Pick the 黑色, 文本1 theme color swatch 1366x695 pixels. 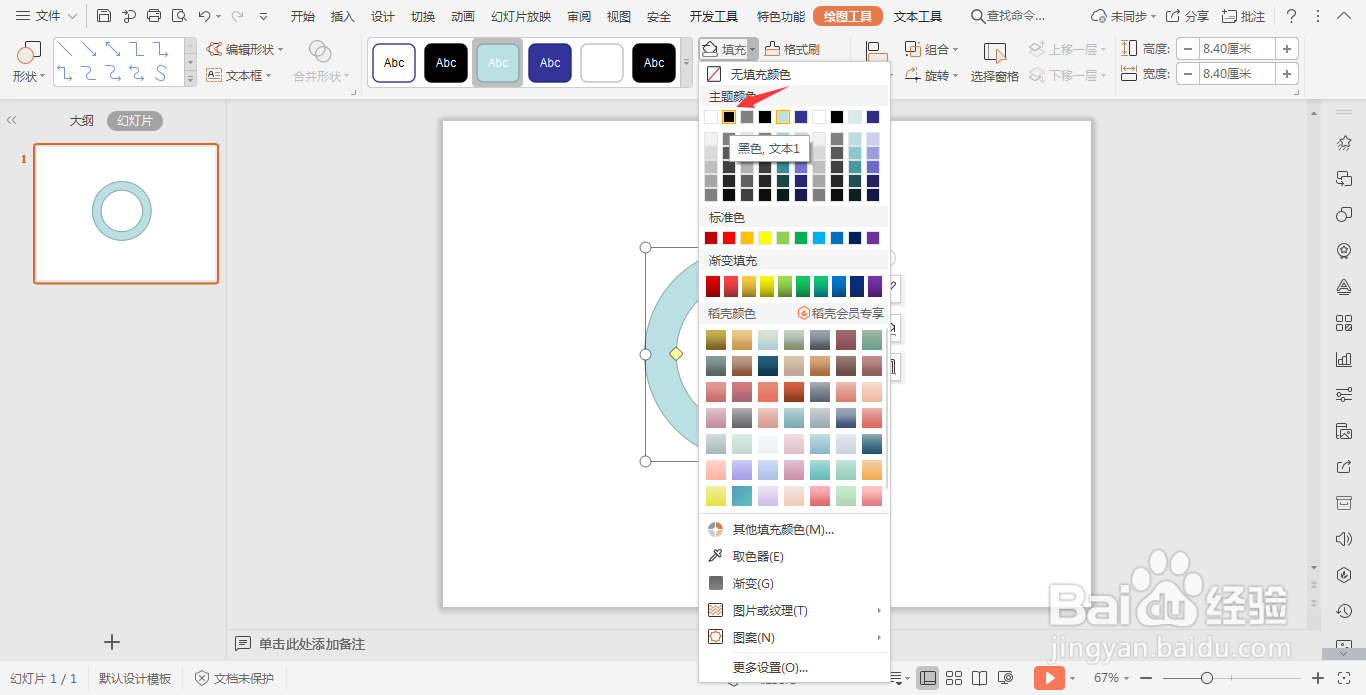coord(729,117)
